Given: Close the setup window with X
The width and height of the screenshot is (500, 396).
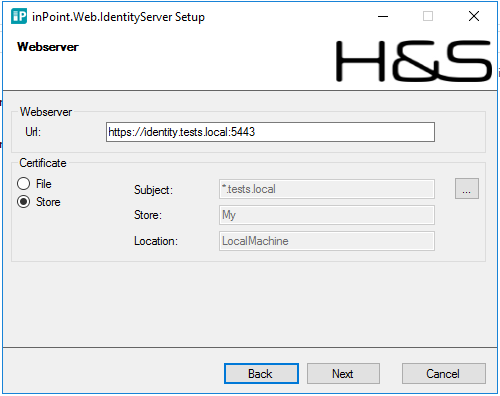Looking at the screenshot, I should point(474,16).
